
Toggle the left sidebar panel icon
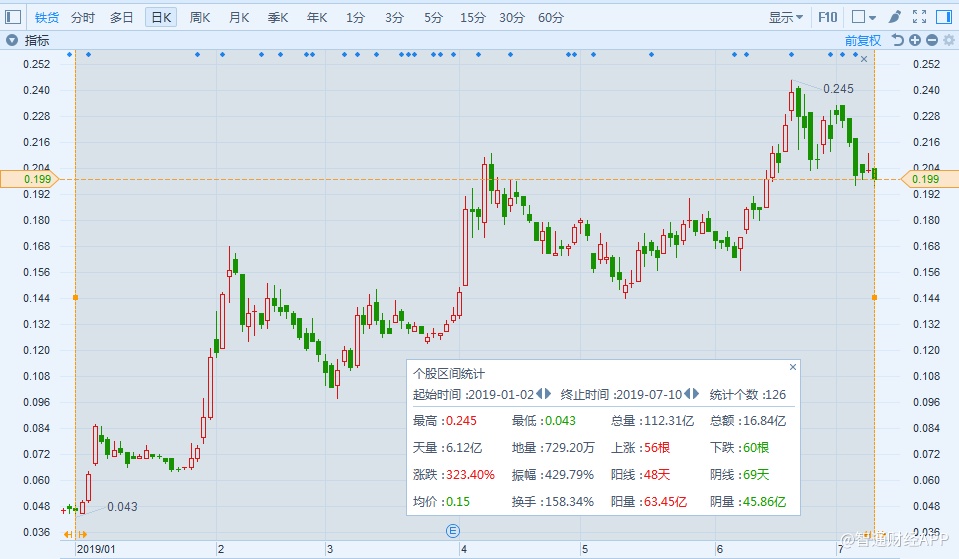13,17
